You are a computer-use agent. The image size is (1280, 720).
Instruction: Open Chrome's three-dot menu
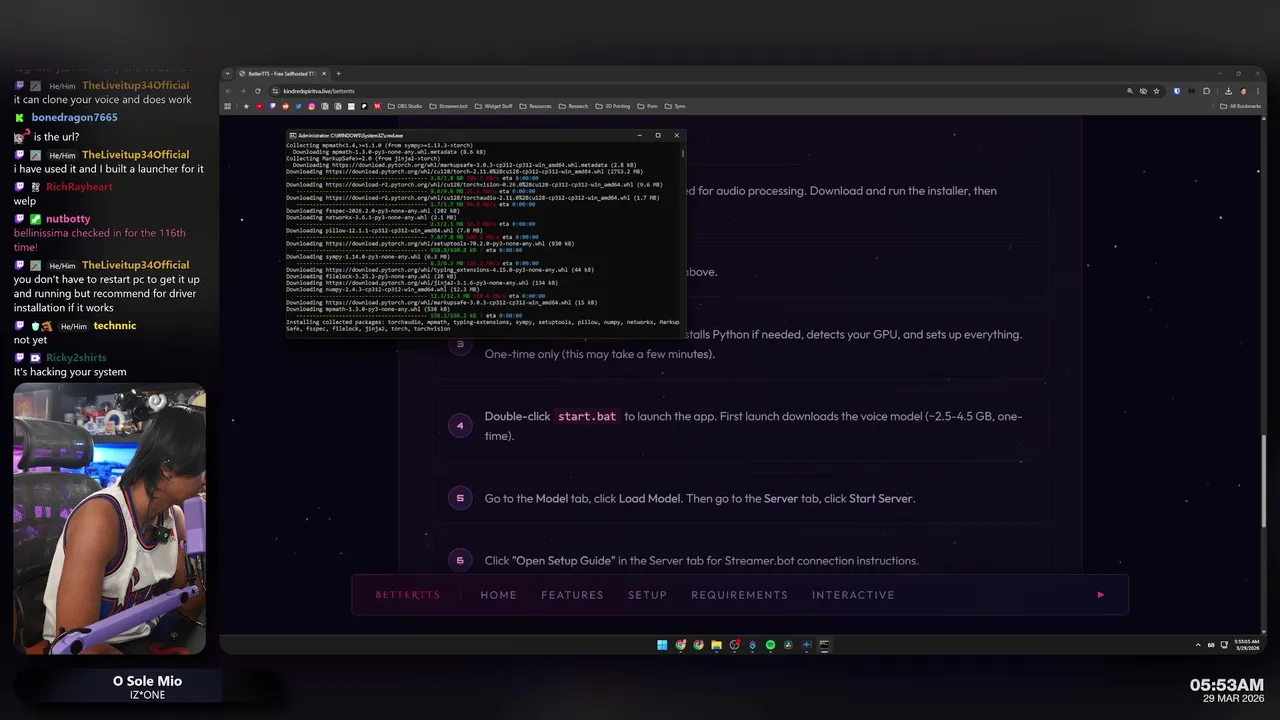pos(1258,91)
